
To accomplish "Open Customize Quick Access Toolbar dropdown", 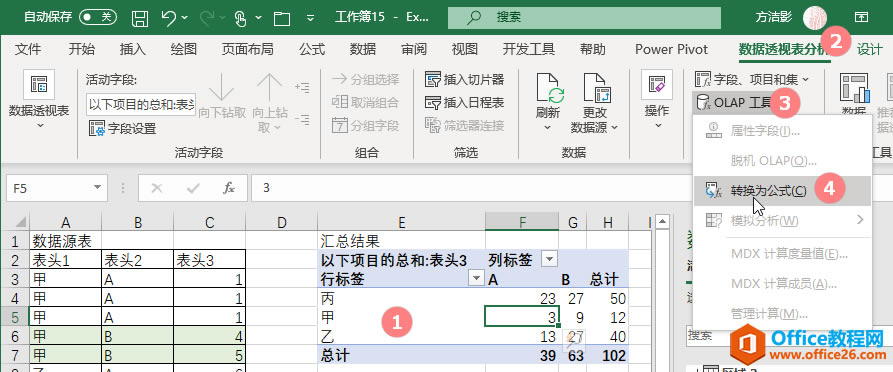I will click(310, 18).
